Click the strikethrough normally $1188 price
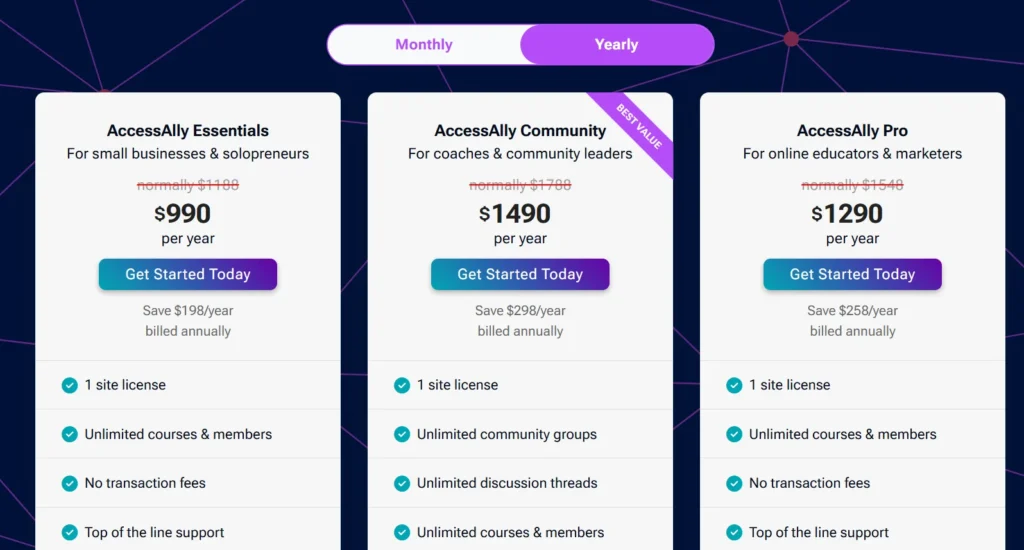This screenshot has width=1024, height=550. pos(188,185)
